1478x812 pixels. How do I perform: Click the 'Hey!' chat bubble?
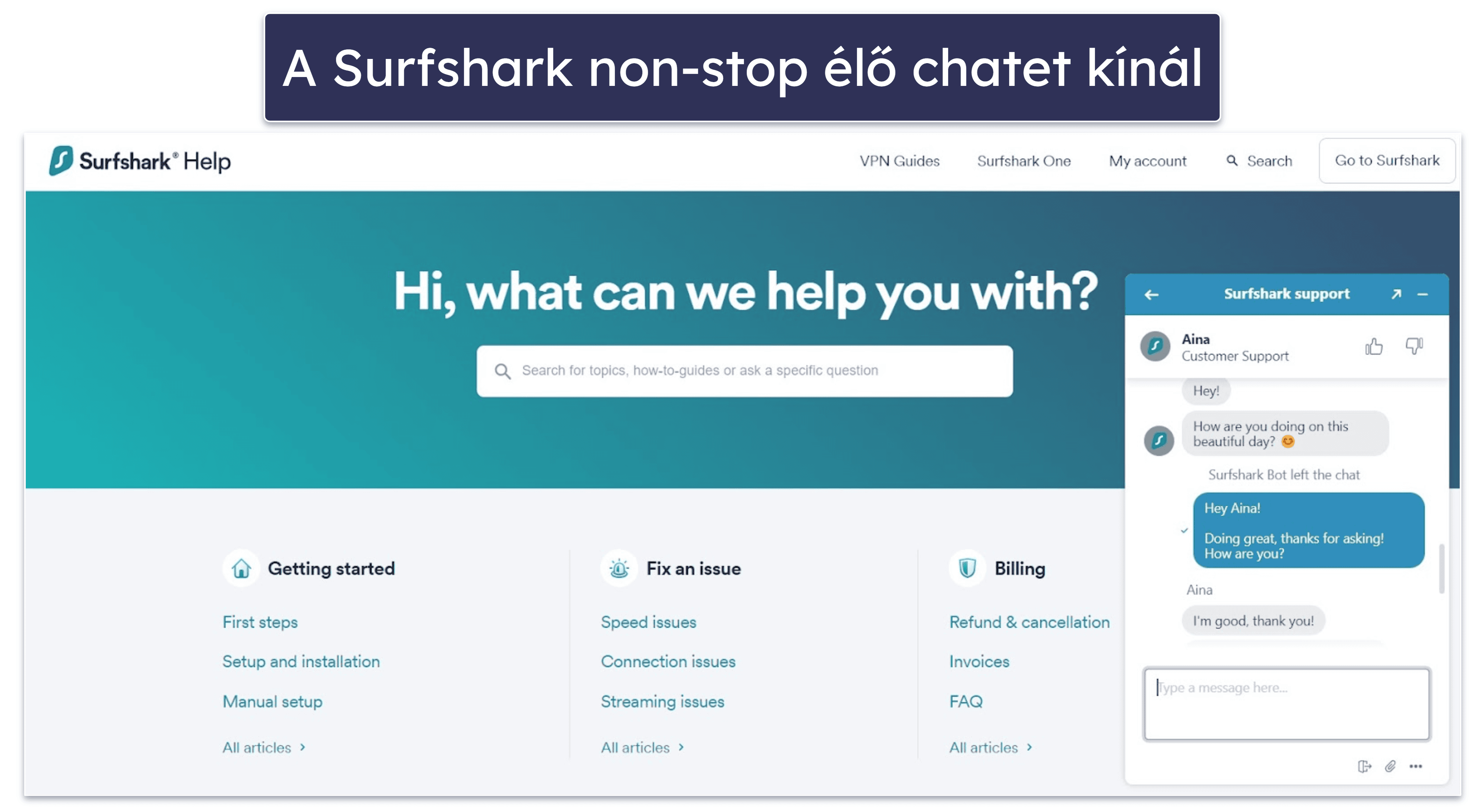pyautogui.click(x=1206, y=392)
